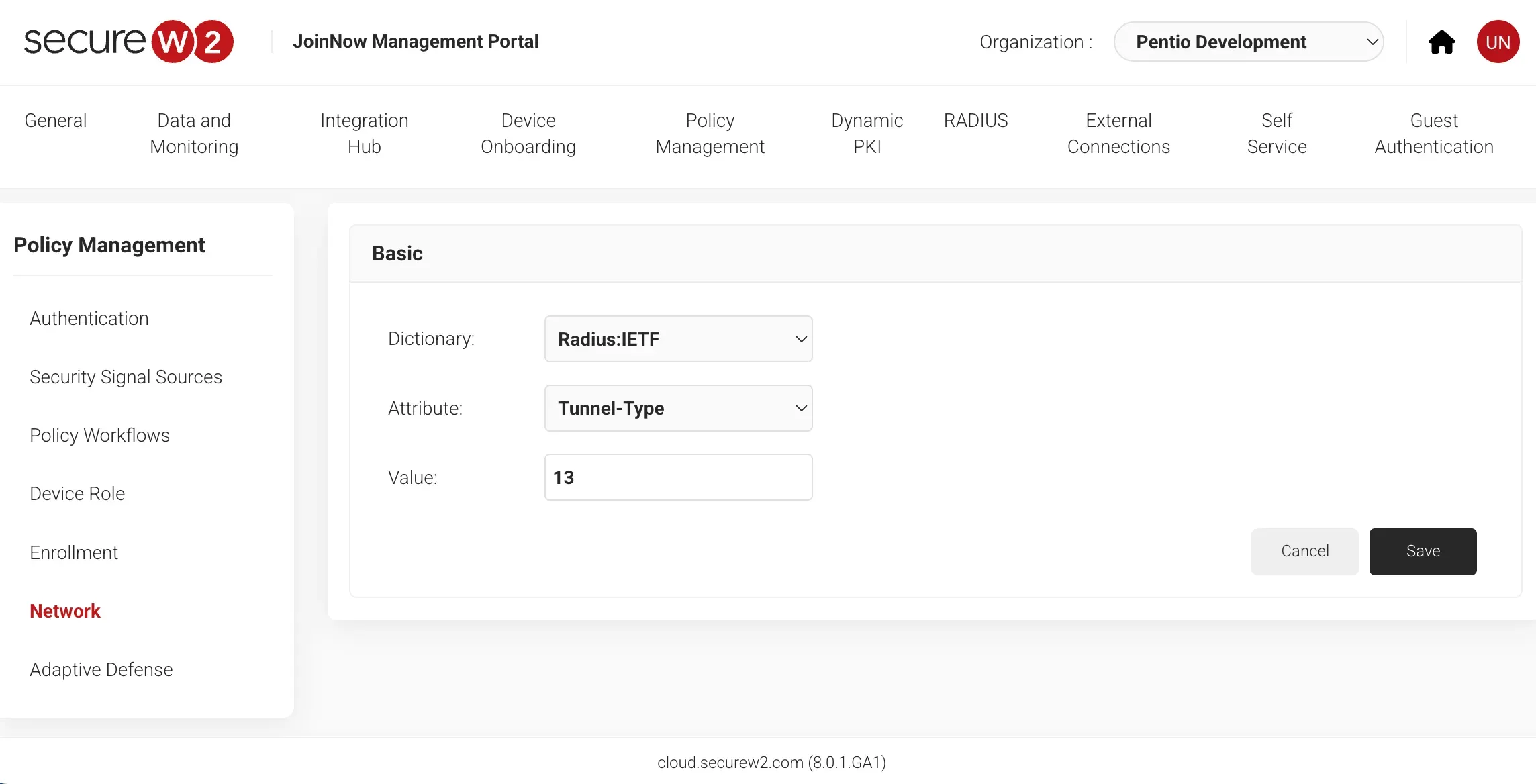Open External Connections menu
The image size is (1536, 784).
pos(1118,134)
